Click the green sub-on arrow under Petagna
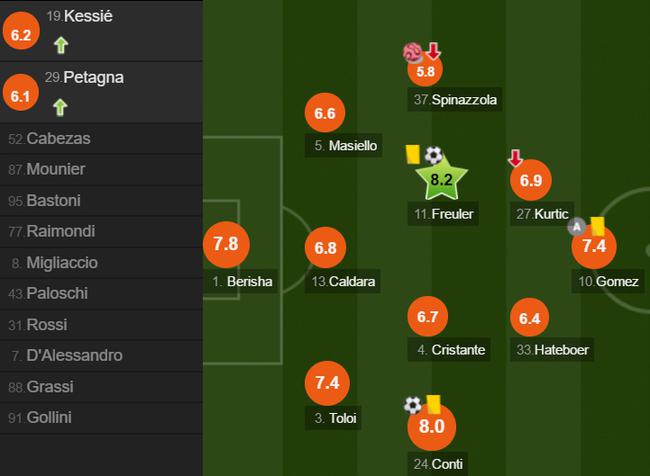Screen dimensions: 650x476 click(60, 107)
